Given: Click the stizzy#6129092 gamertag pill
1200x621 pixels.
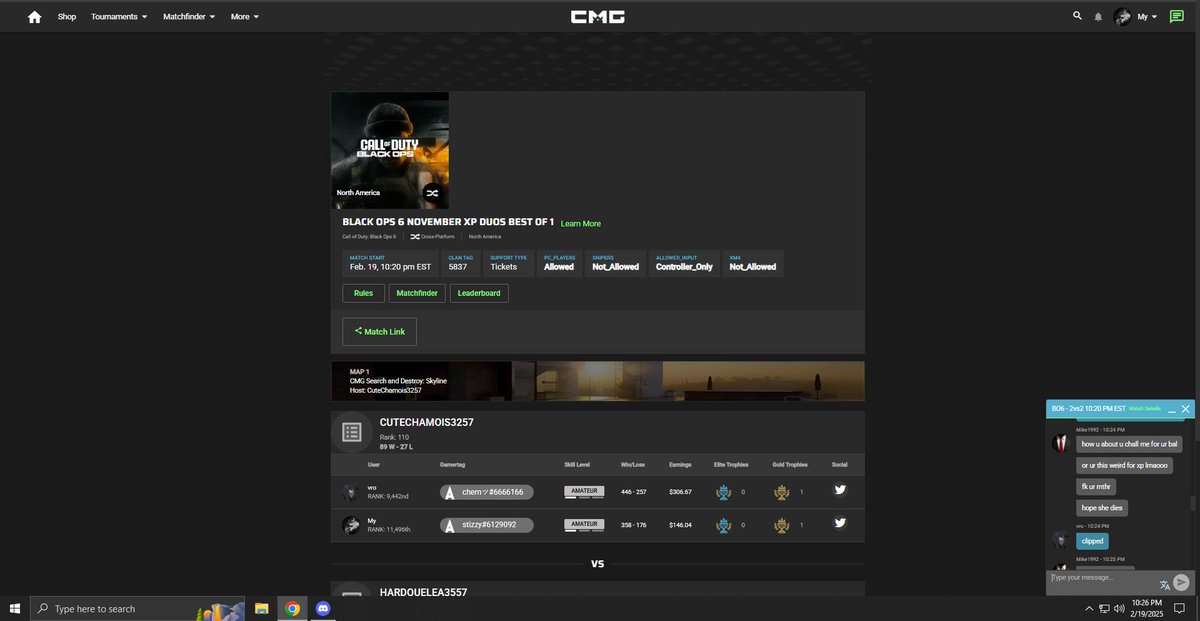Looking at the screenshot, I should click(x=487, y=525).
